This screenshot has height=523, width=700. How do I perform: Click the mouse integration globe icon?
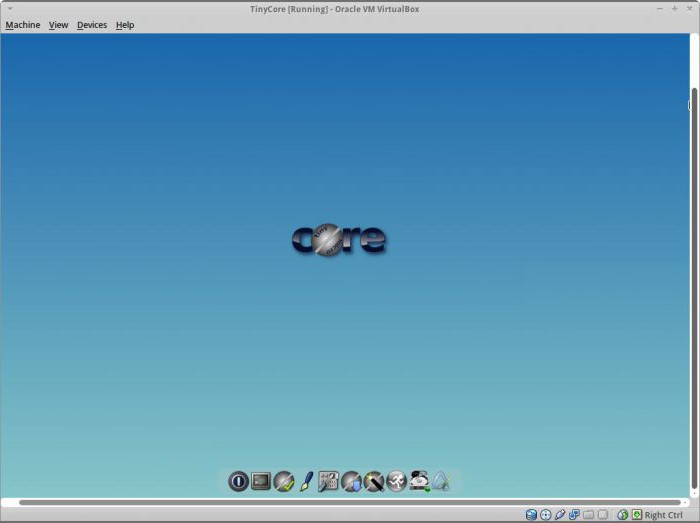point(622,515)
